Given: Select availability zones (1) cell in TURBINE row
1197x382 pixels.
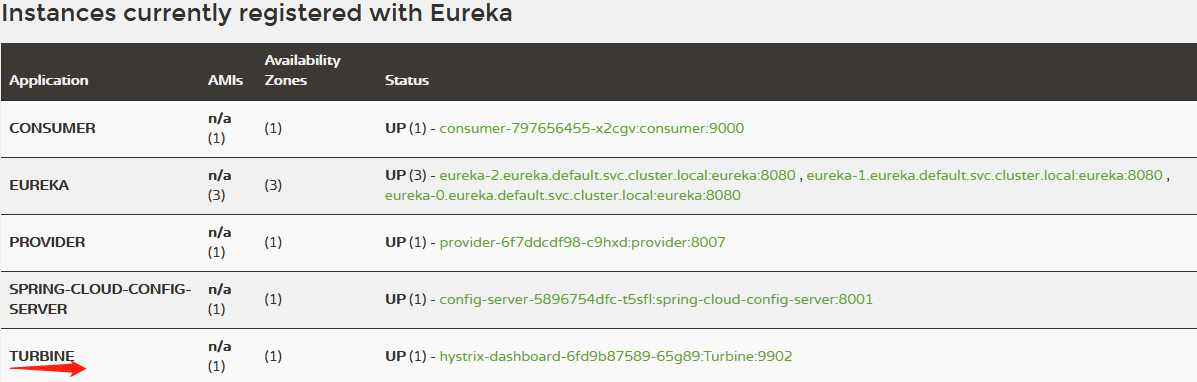Looking at the screenshot, I should tap(273, 356).
